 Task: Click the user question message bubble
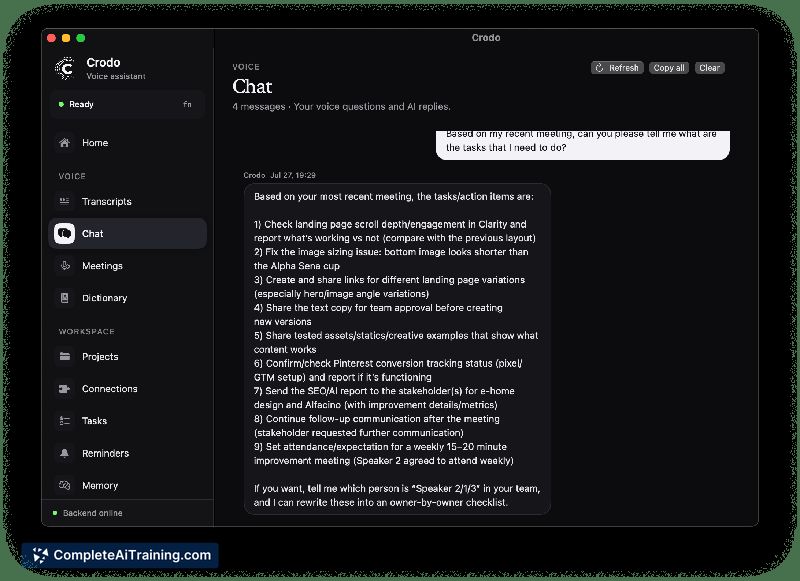point(583,144)
